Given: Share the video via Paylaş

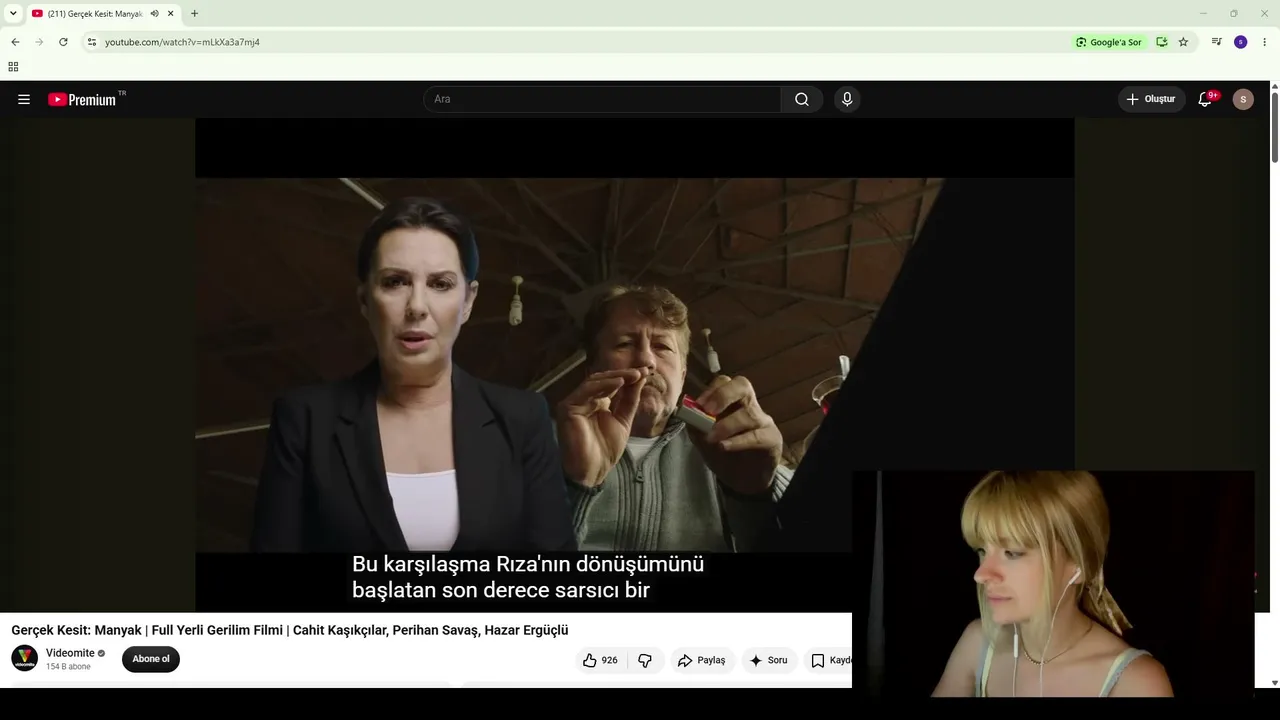Looking at the screenshot, I should tap(701, 660).
